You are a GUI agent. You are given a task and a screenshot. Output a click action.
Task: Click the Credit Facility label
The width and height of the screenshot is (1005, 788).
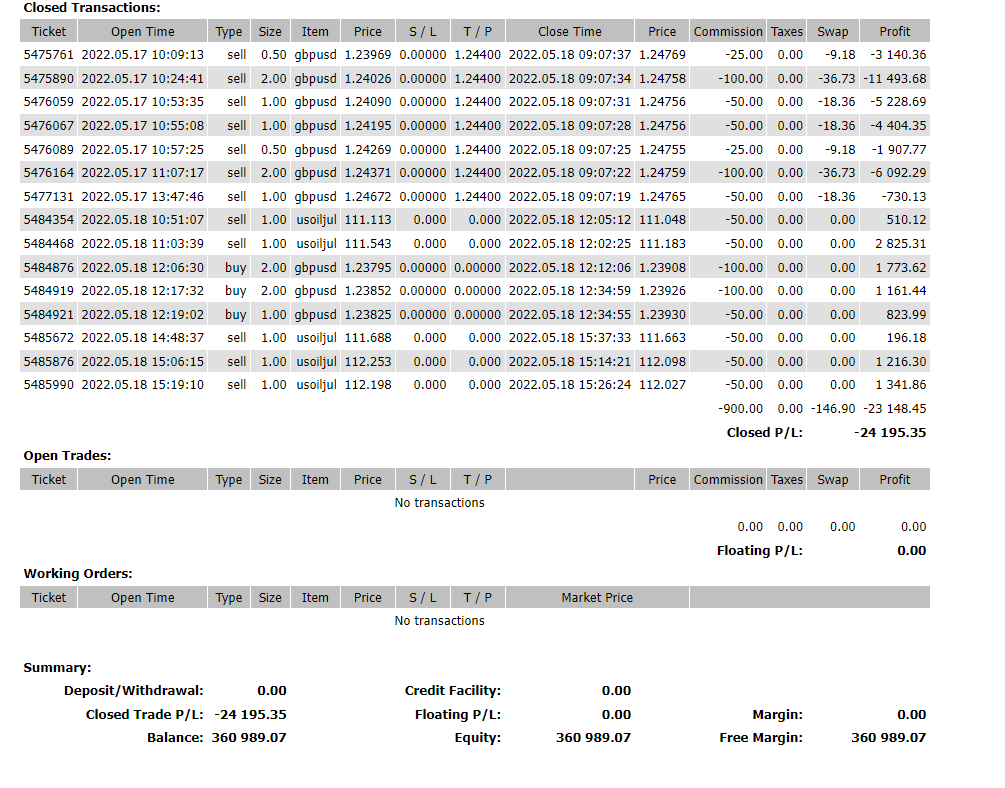point(452,690)
